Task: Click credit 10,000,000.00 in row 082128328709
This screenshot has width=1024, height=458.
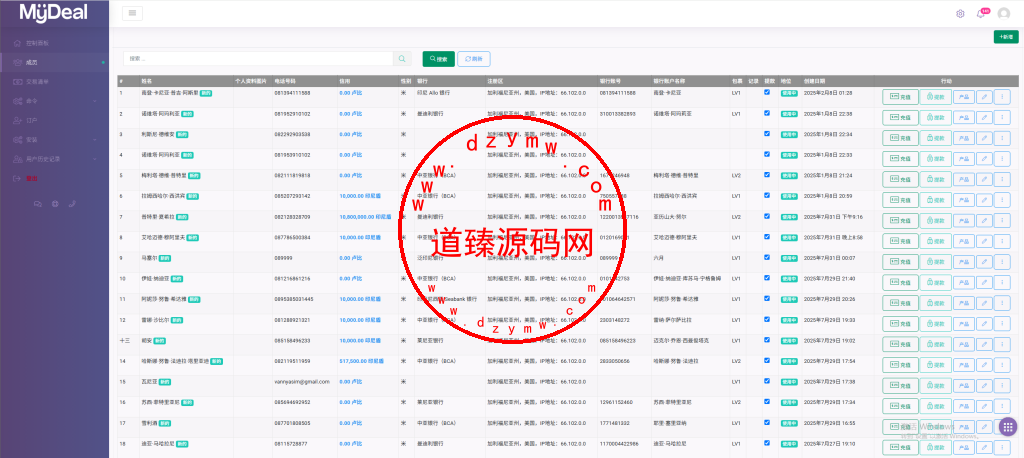Action: coord(365,216)
